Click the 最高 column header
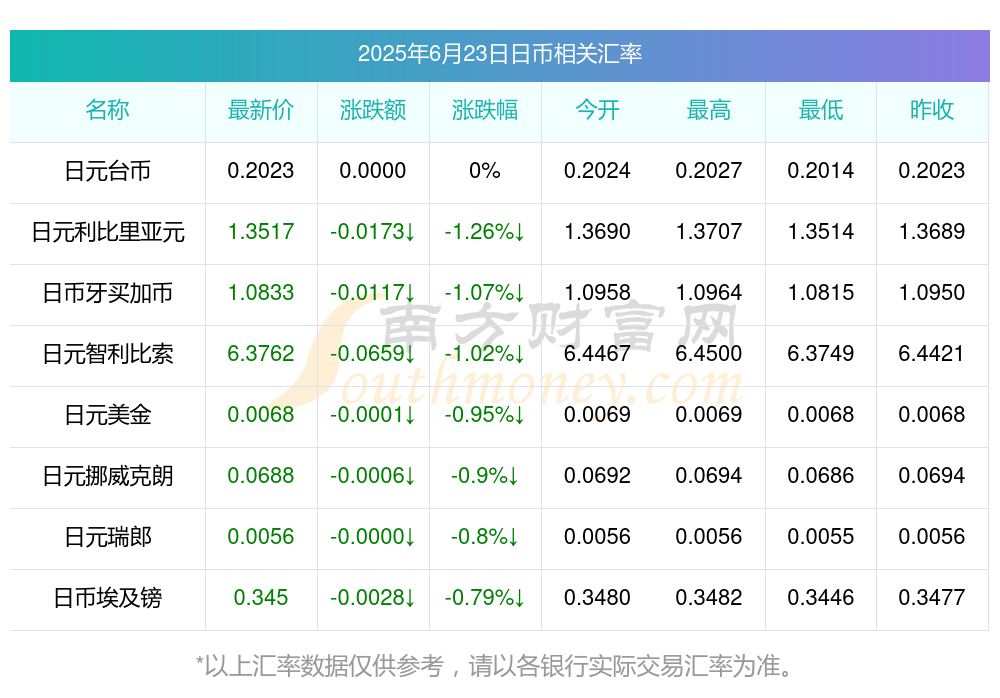Viewport: 1000px width, 698px height. 709,110
